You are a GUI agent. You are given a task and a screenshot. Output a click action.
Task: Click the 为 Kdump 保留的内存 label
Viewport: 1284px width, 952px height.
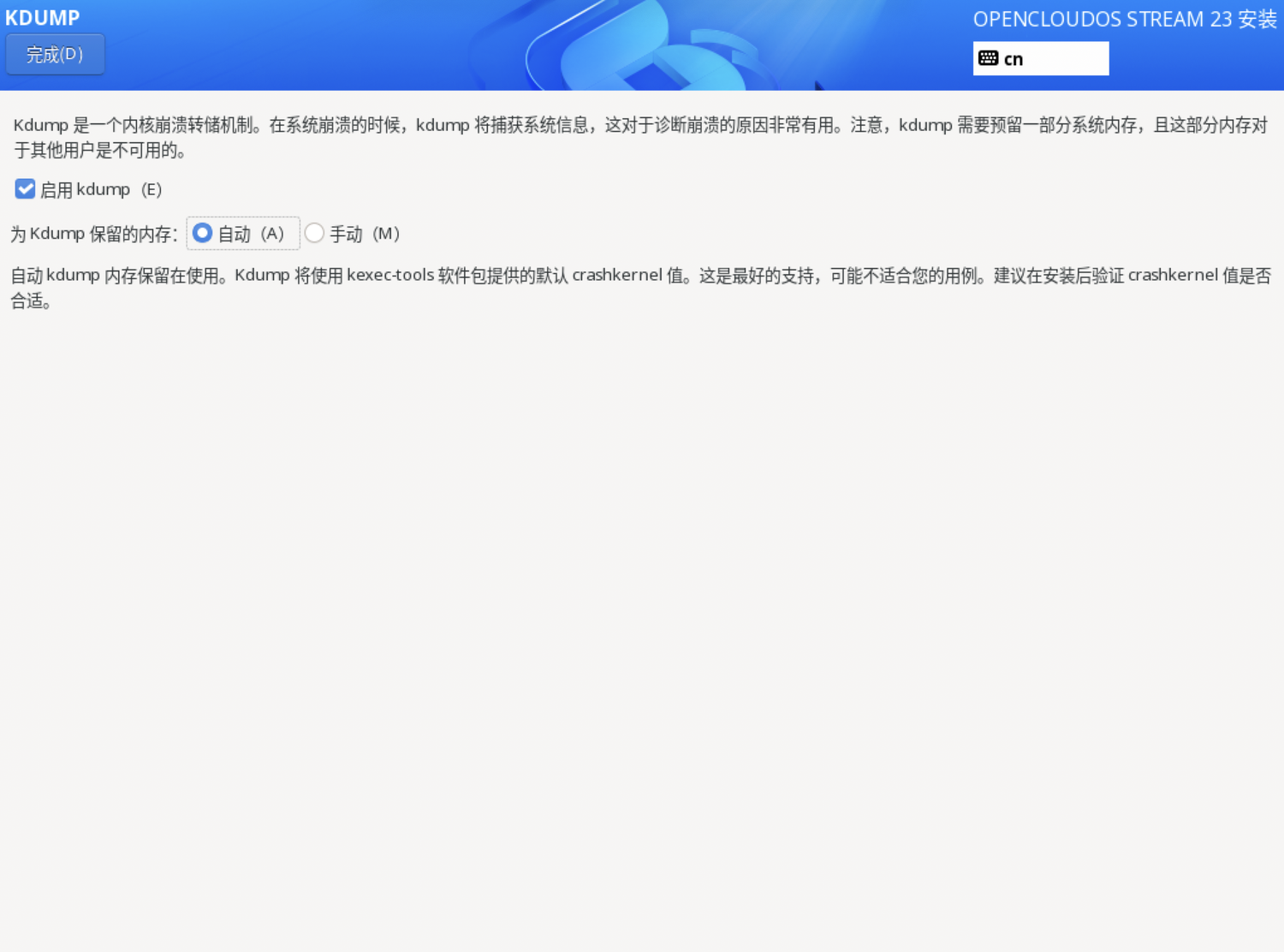[x=94, y=234]
